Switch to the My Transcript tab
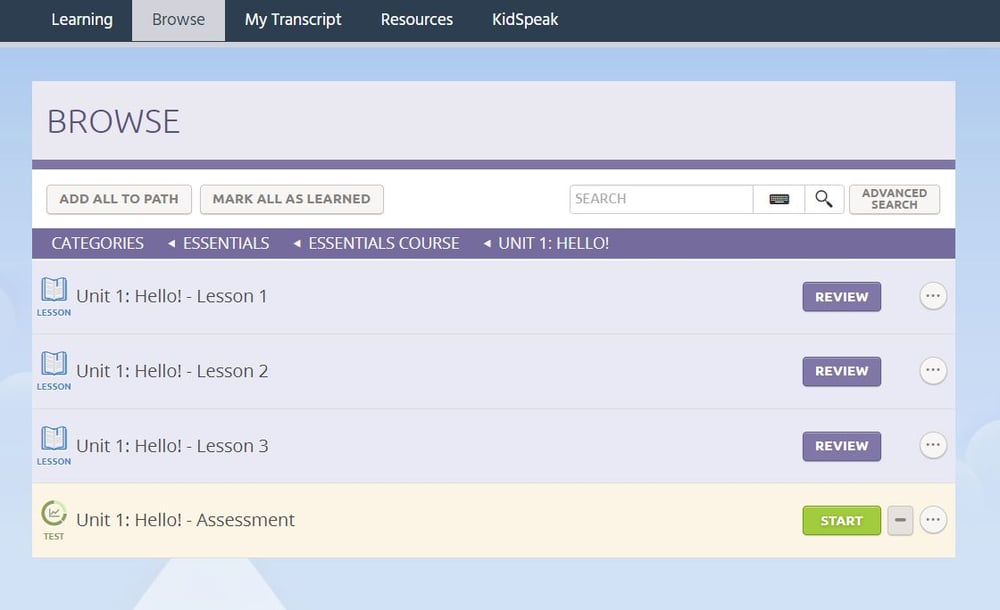The width and height of the screenshot is (1000, 610). 292,19
